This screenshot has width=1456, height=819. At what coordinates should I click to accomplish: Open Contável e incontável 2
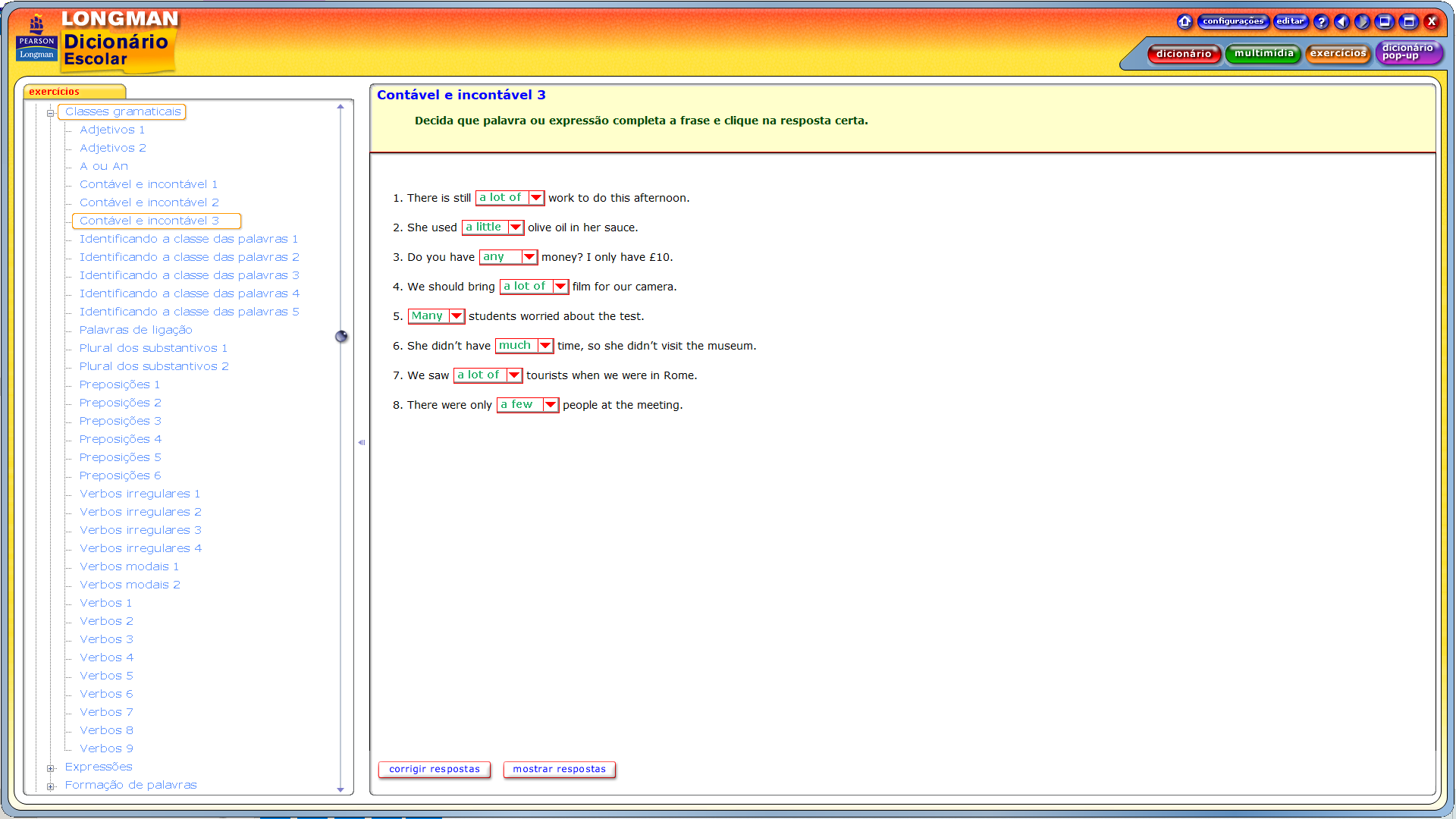point(149,202)
